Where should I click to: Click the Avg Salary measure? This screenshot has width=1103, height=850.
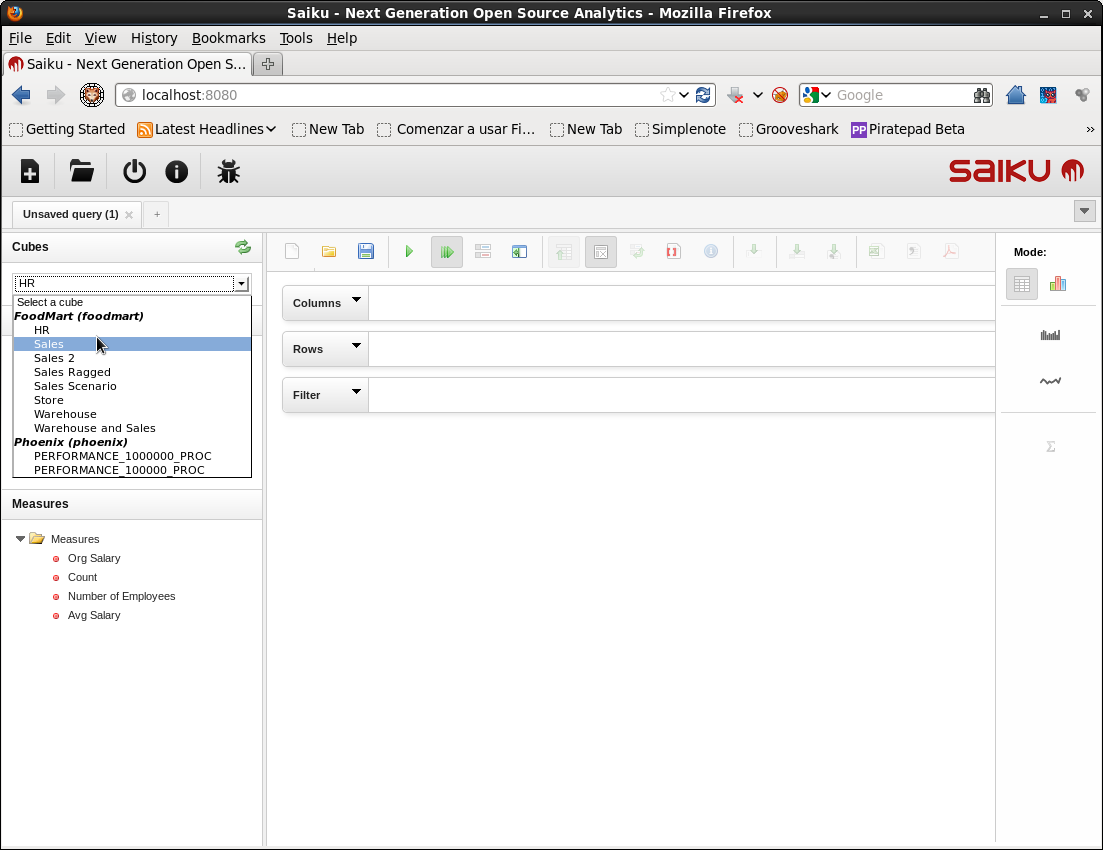pos(94,615)
